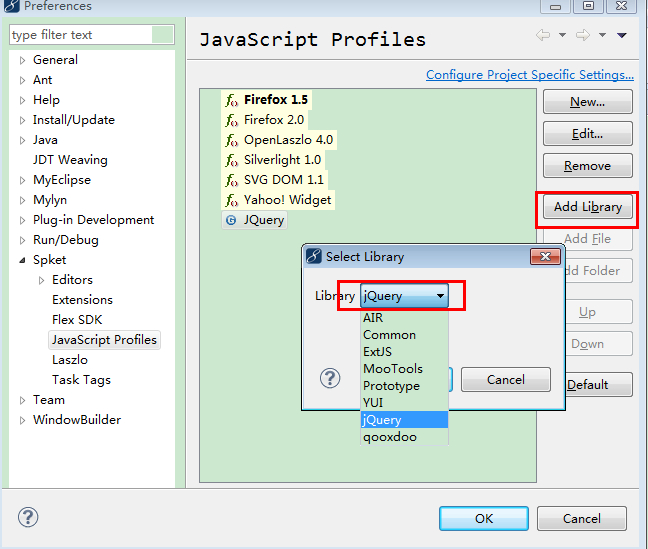Click the Remove button

pyautogui.click(x=588, y=166)
